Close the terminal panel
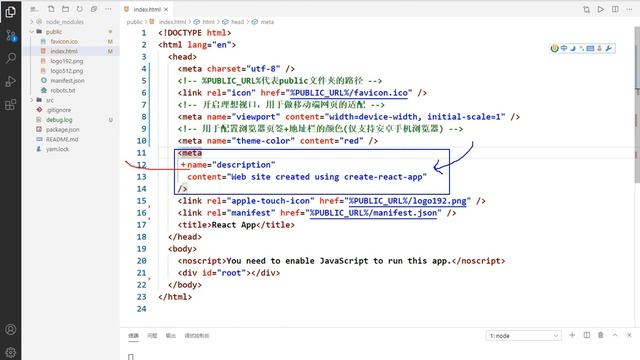Screen dimensions: 640x360 (x=629, y=335)
